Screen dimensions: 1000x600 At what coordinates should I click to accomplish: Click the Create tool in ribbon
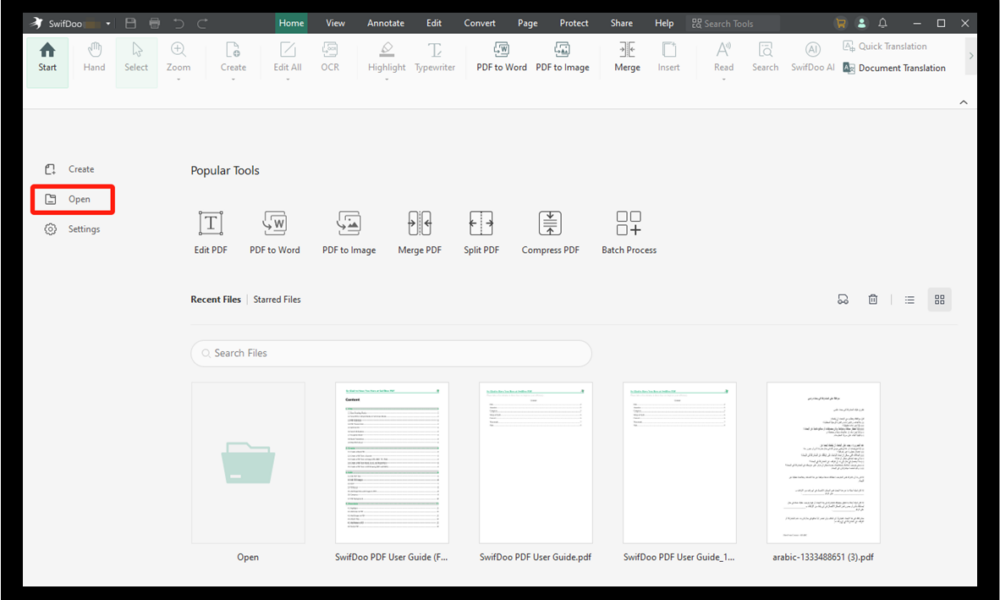[x=233, y=59]
